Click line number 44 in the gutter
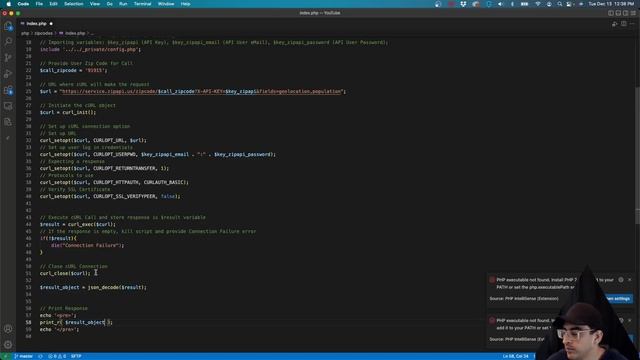This screenshot has height=360, width=640. (x=28, y=224)
